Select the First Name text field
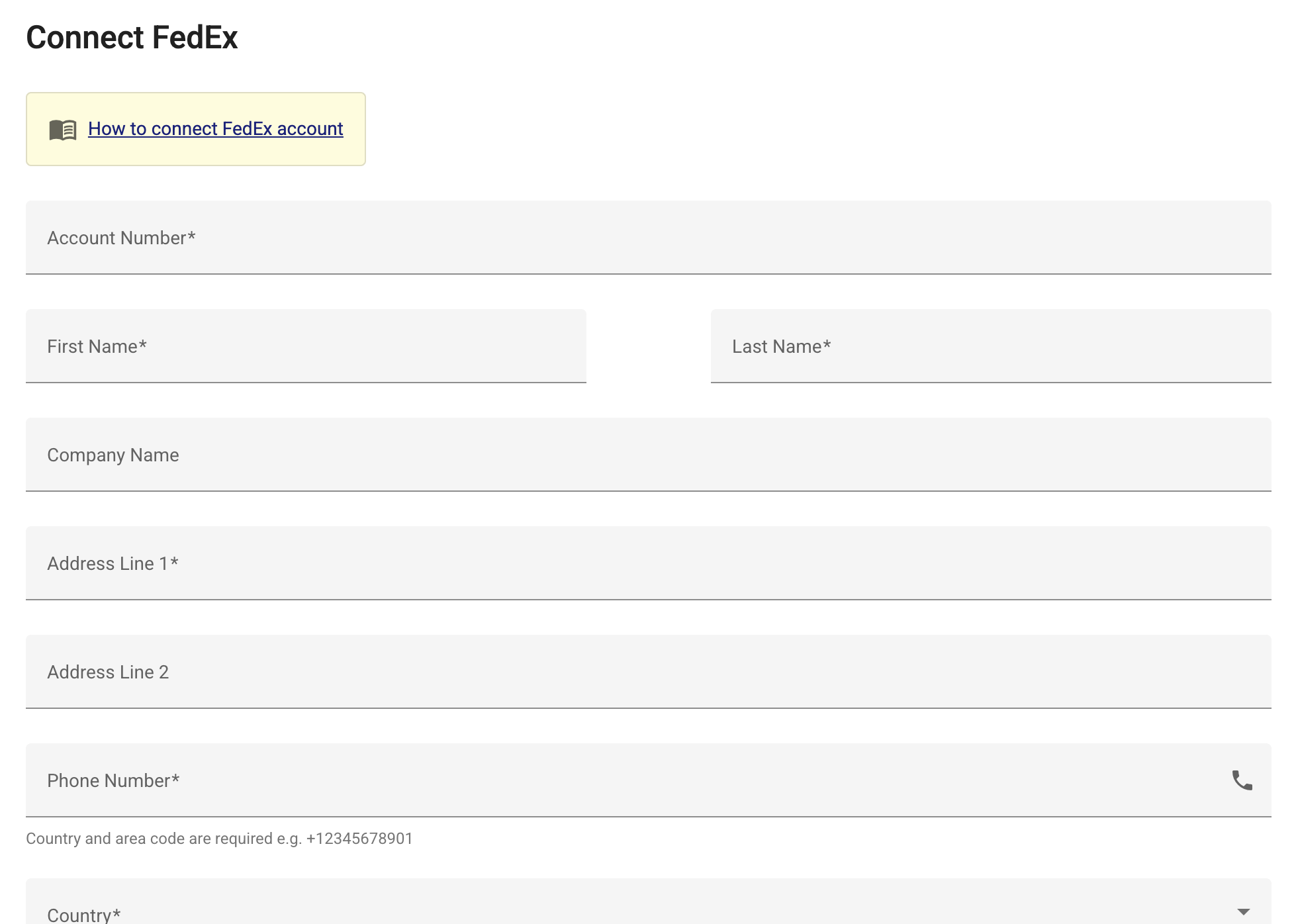This screenshot has width=1296, height=924. tap(306, 346)
